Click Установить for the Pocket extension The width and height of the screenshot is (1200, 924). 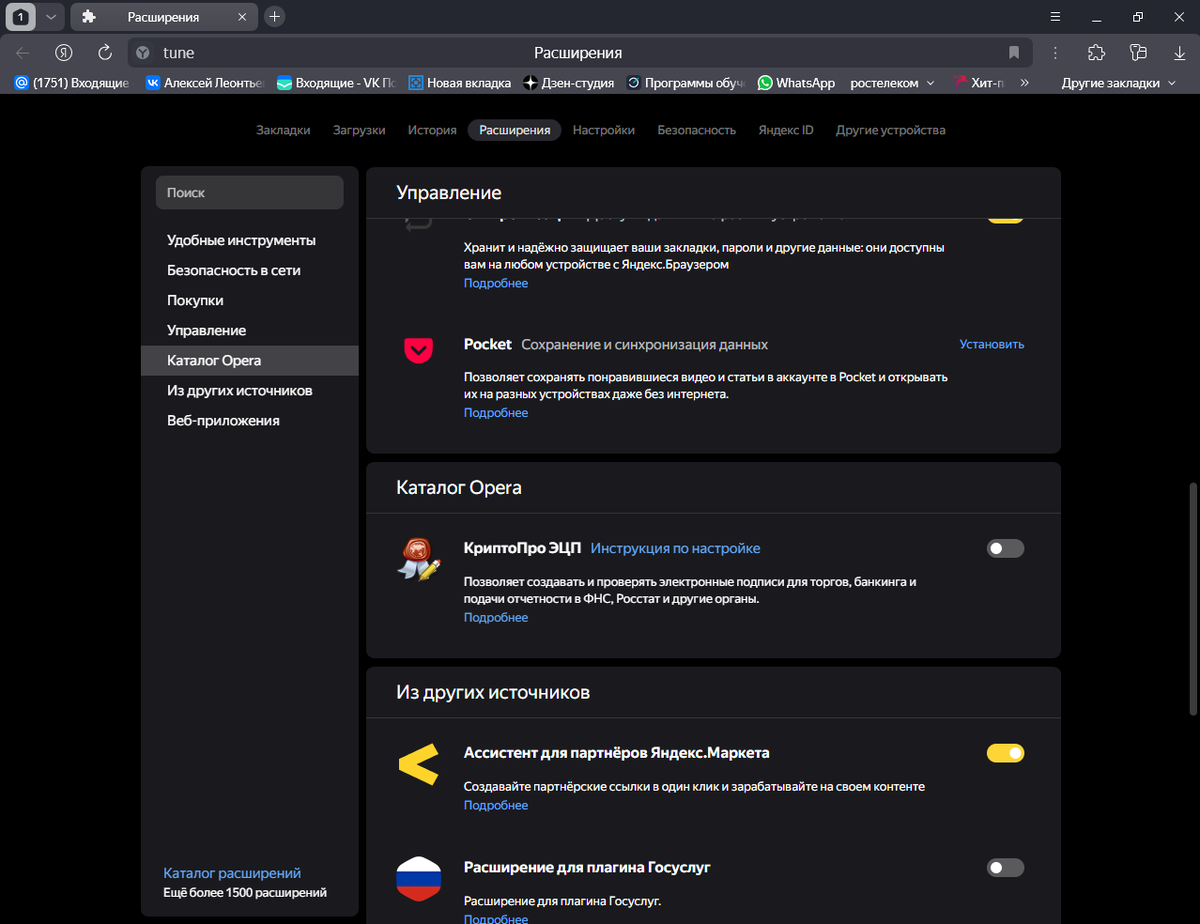[x=991, y=344]
